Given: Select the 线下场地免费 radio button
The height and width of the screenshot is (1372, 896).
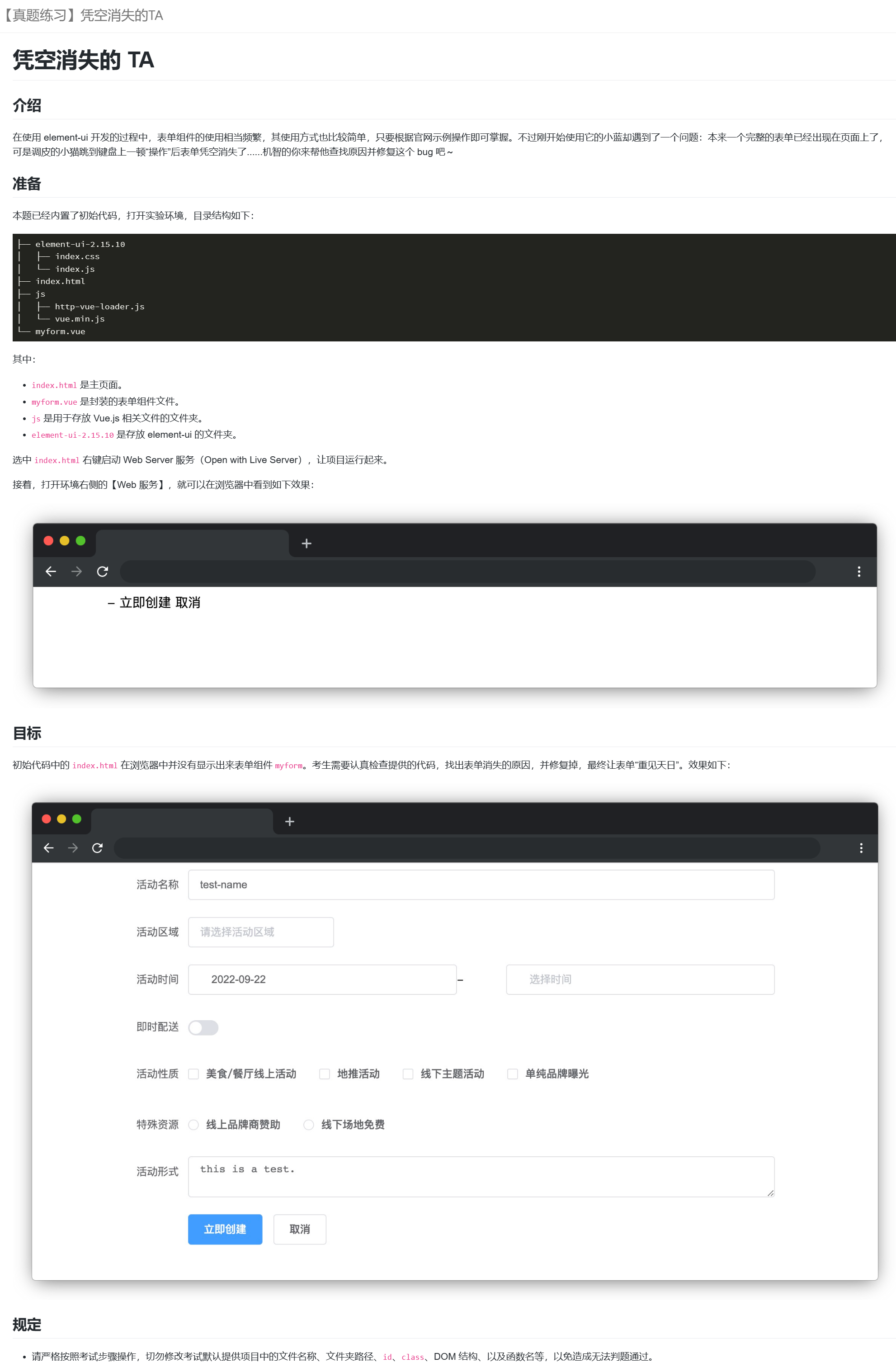Looking at the screenshot, I should 309,1124.
